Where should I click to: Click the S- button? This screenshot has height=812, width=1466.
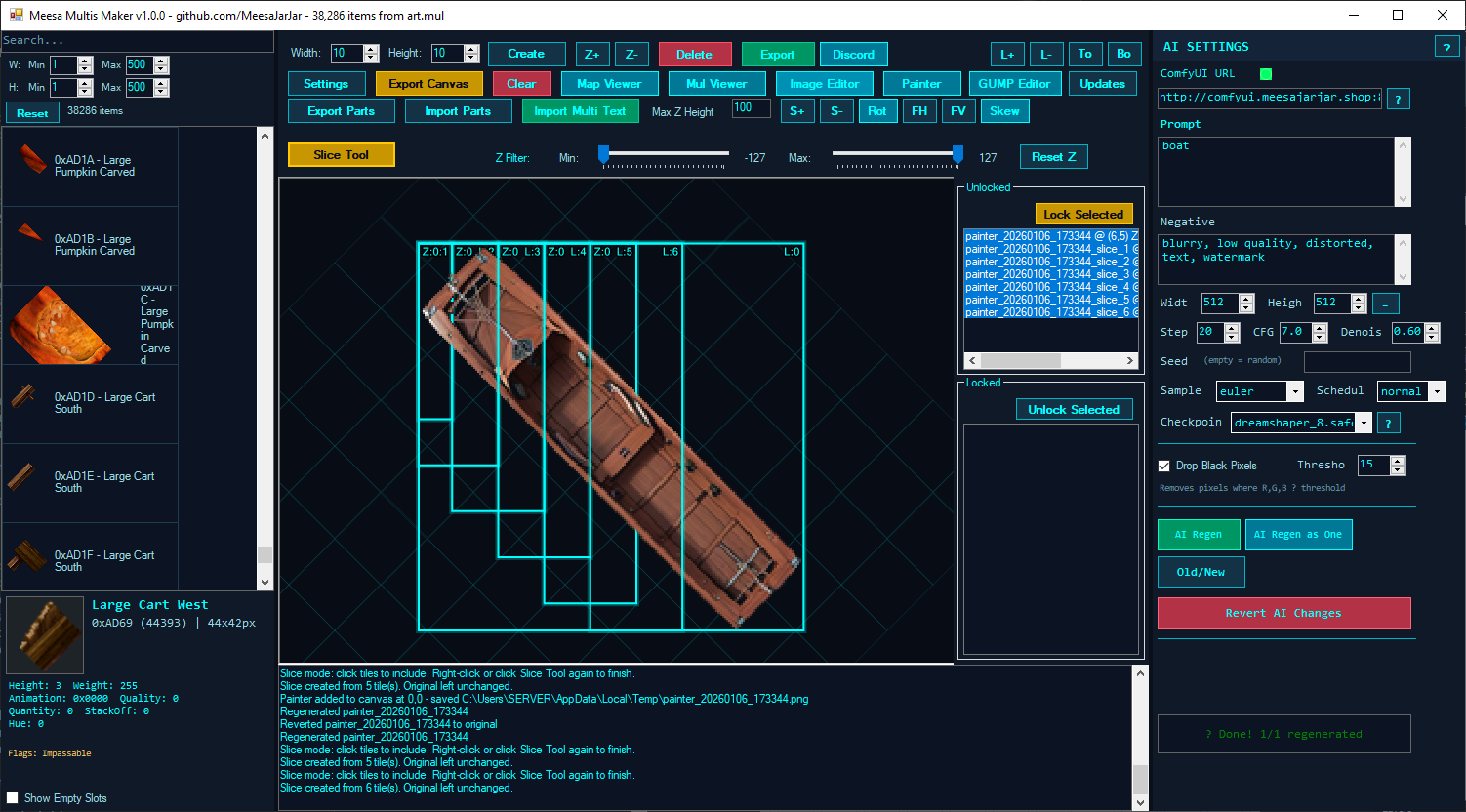tap(836, 111)
